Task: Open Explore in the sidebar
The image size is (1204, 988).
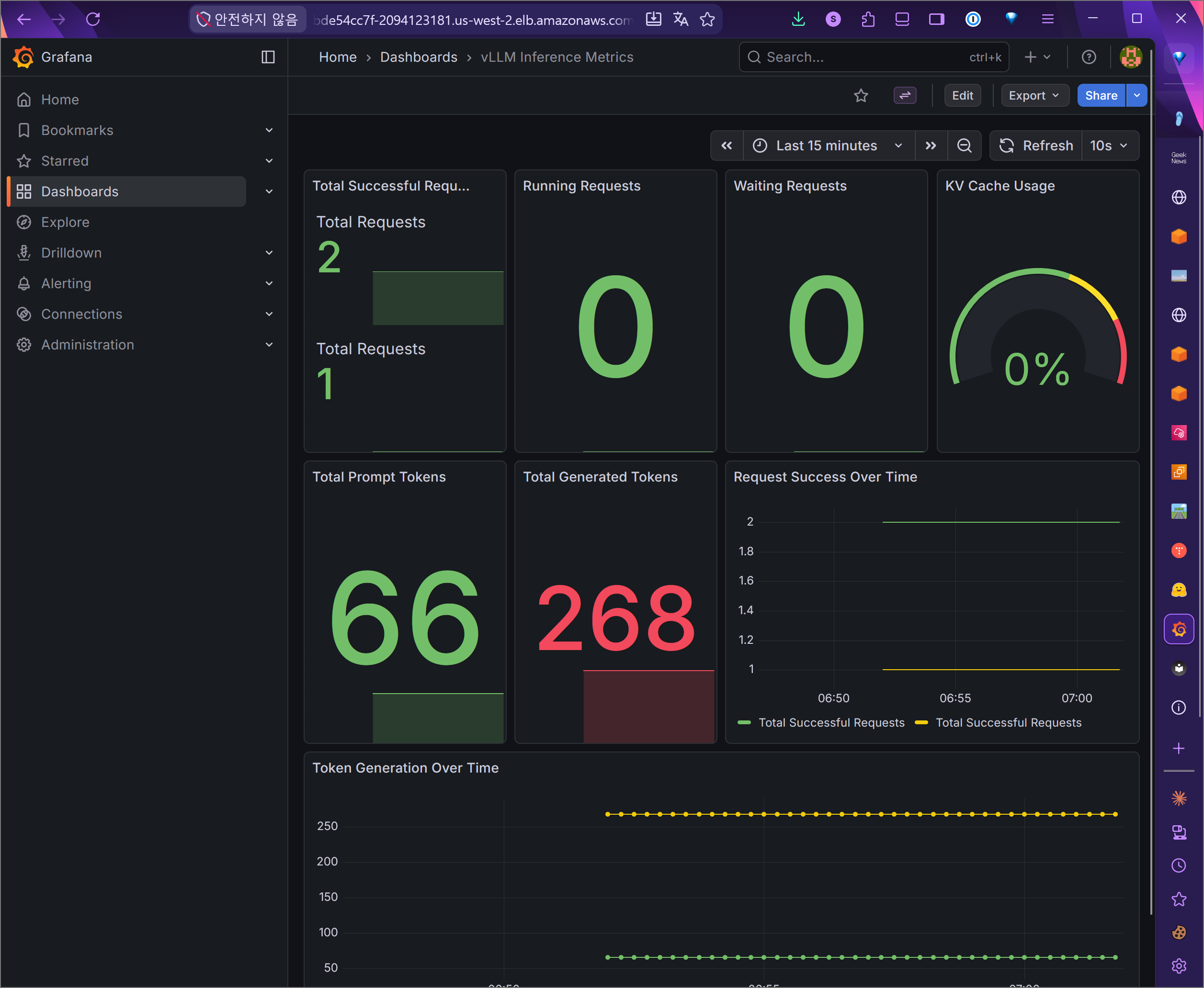Action: point(65,222)
